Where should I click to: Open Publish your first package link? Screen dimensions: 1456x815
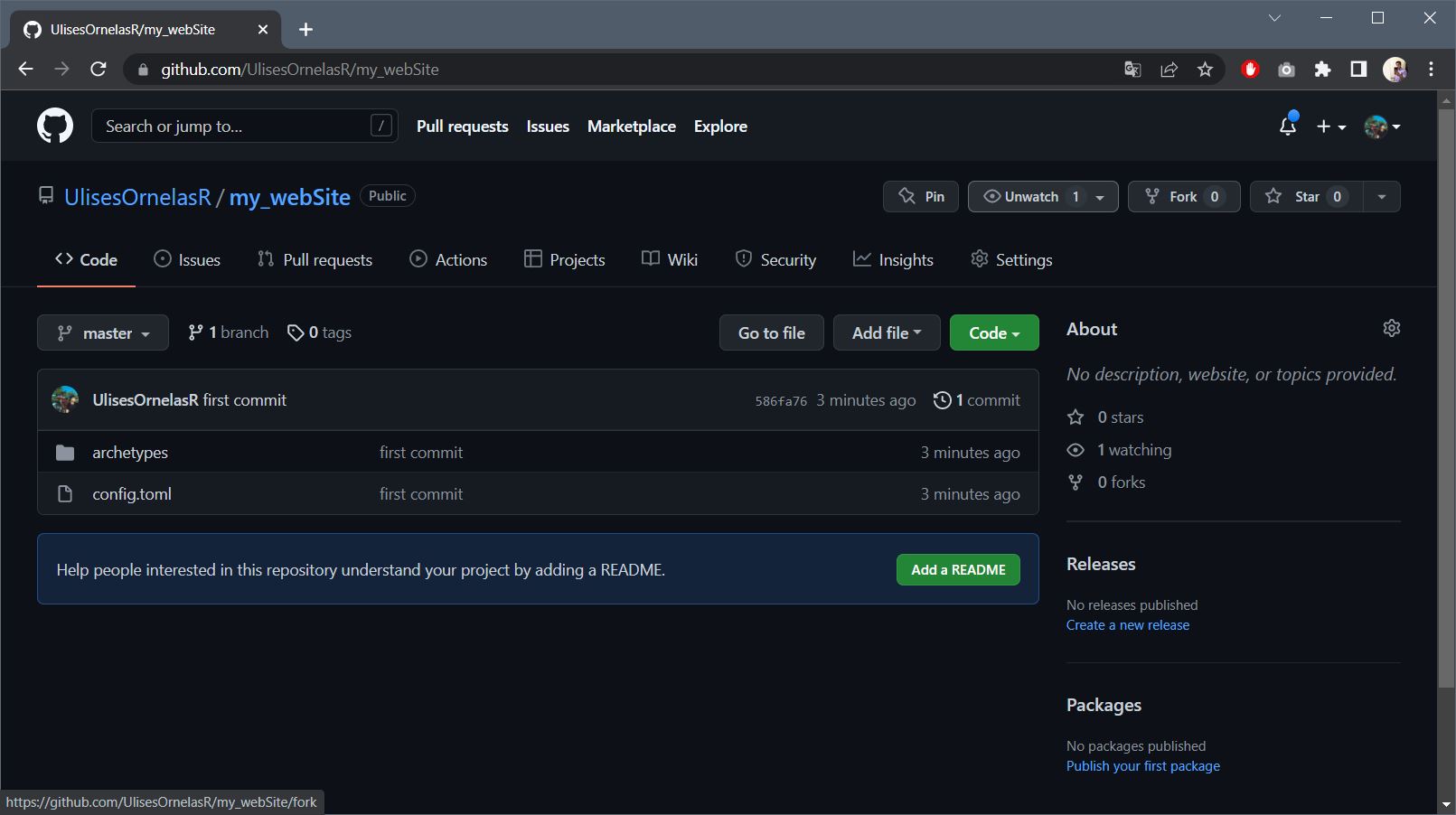[x=1143, y=766]
